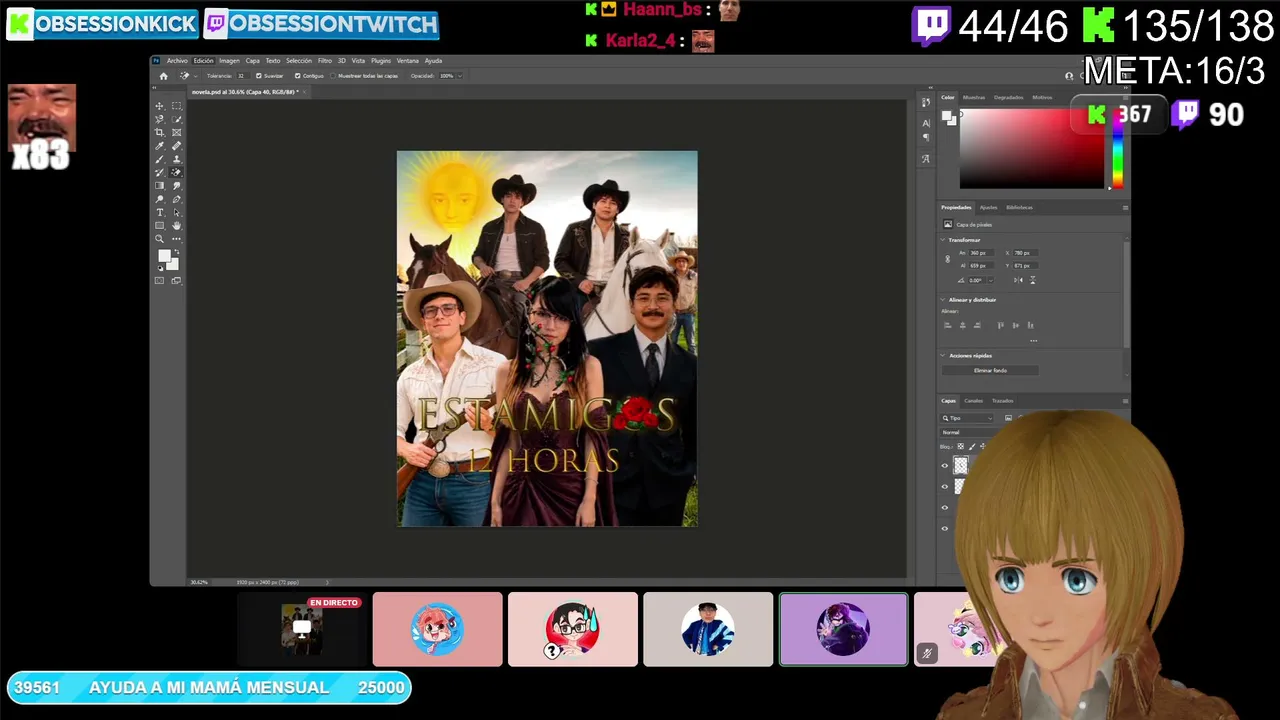Open the Tipo layer filter dropdown
This screenshot has height=720, width=1280.
pyautogui.click(x=966, y=418)
